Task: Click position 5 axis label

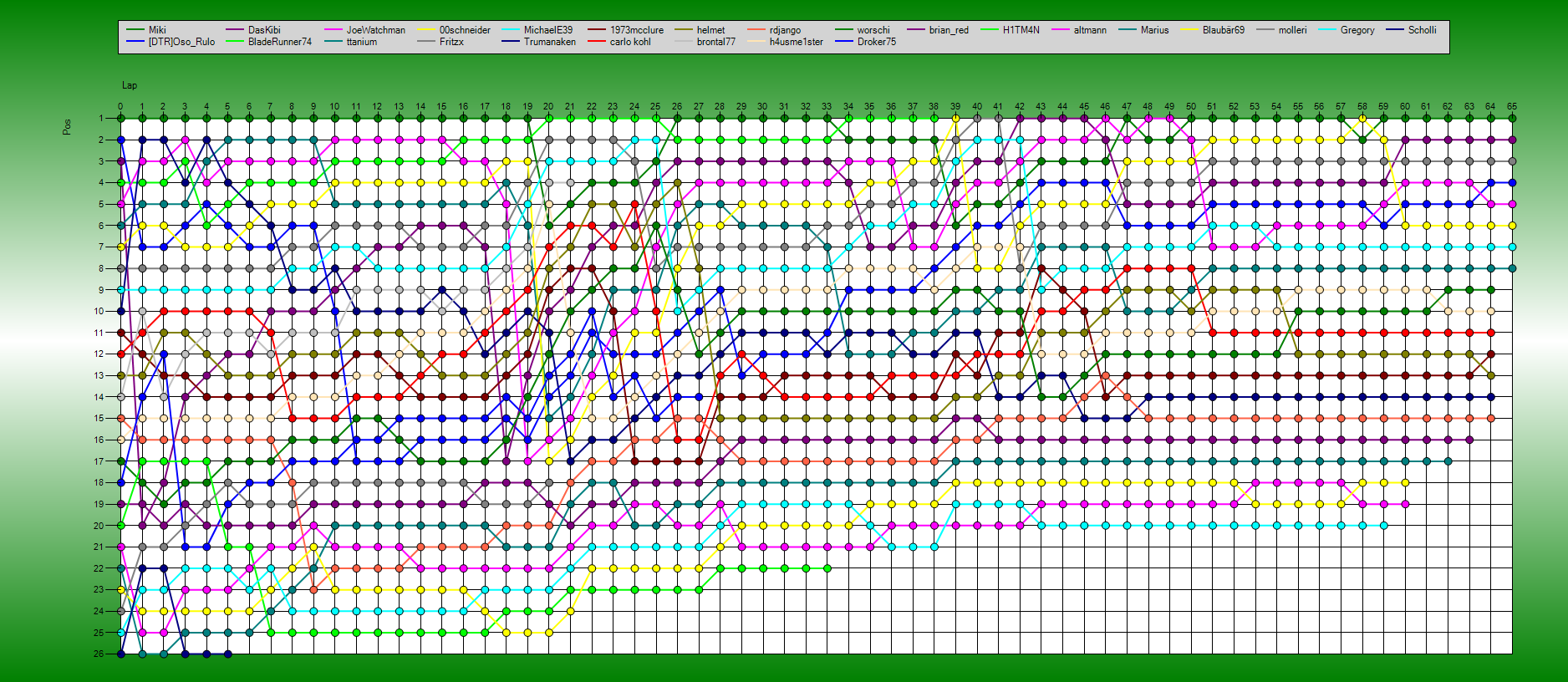Action: pos(101,204)
